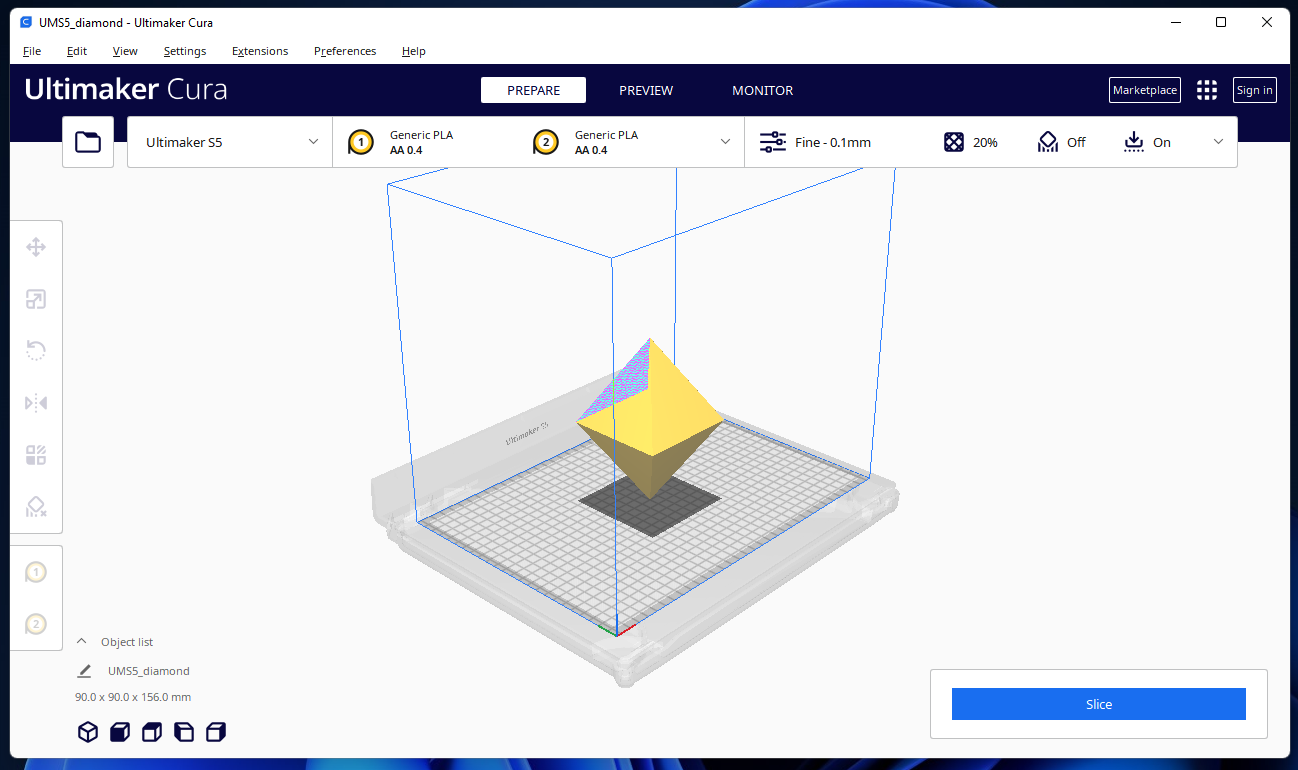This screenshot has width=1298, height=770.
Task: Click the Sign in button
Action: coord(1255,90)
